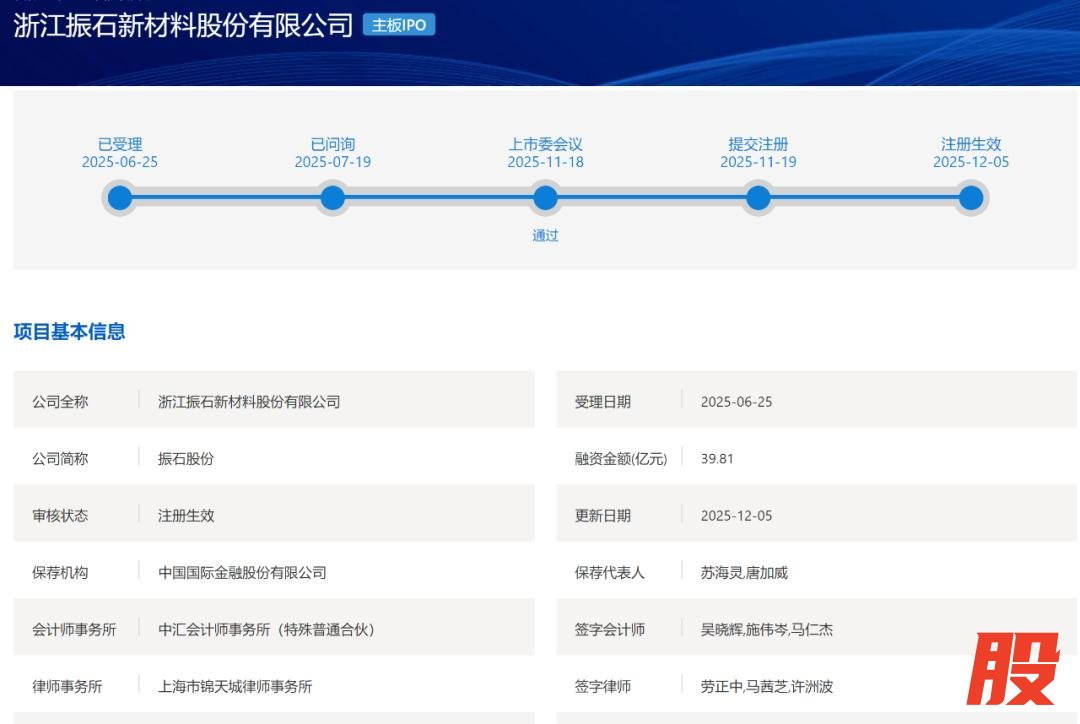Viewport: 1080px width, 724px height.
Task: Click the 已受理 timeline node circle
Action: coord(120,198)
